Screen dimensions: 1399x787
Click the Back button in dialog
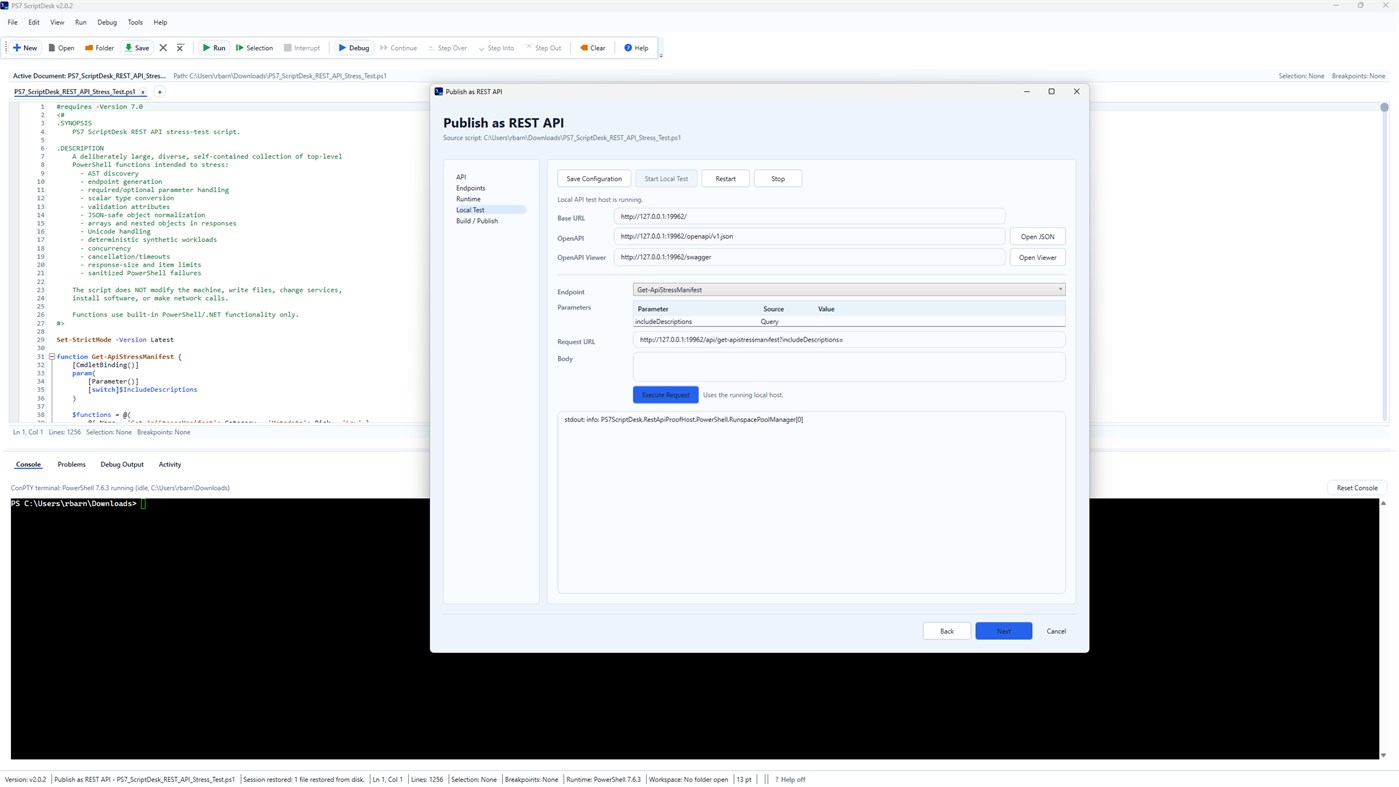947,631
